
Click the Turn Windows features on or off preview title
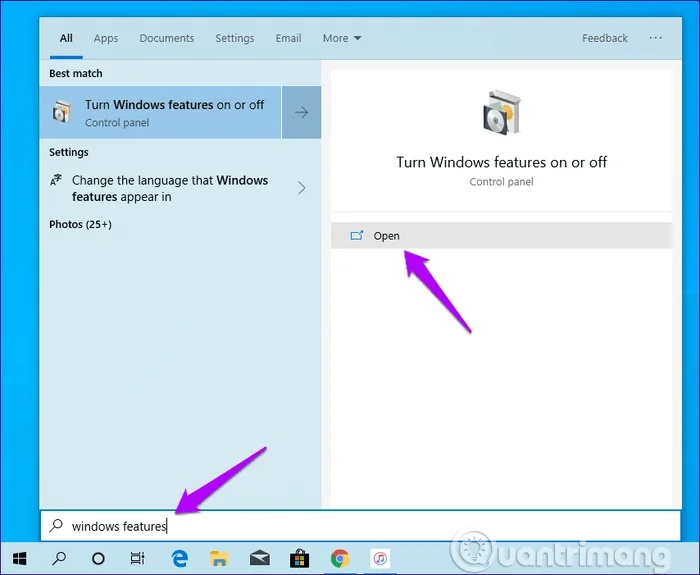501,162
